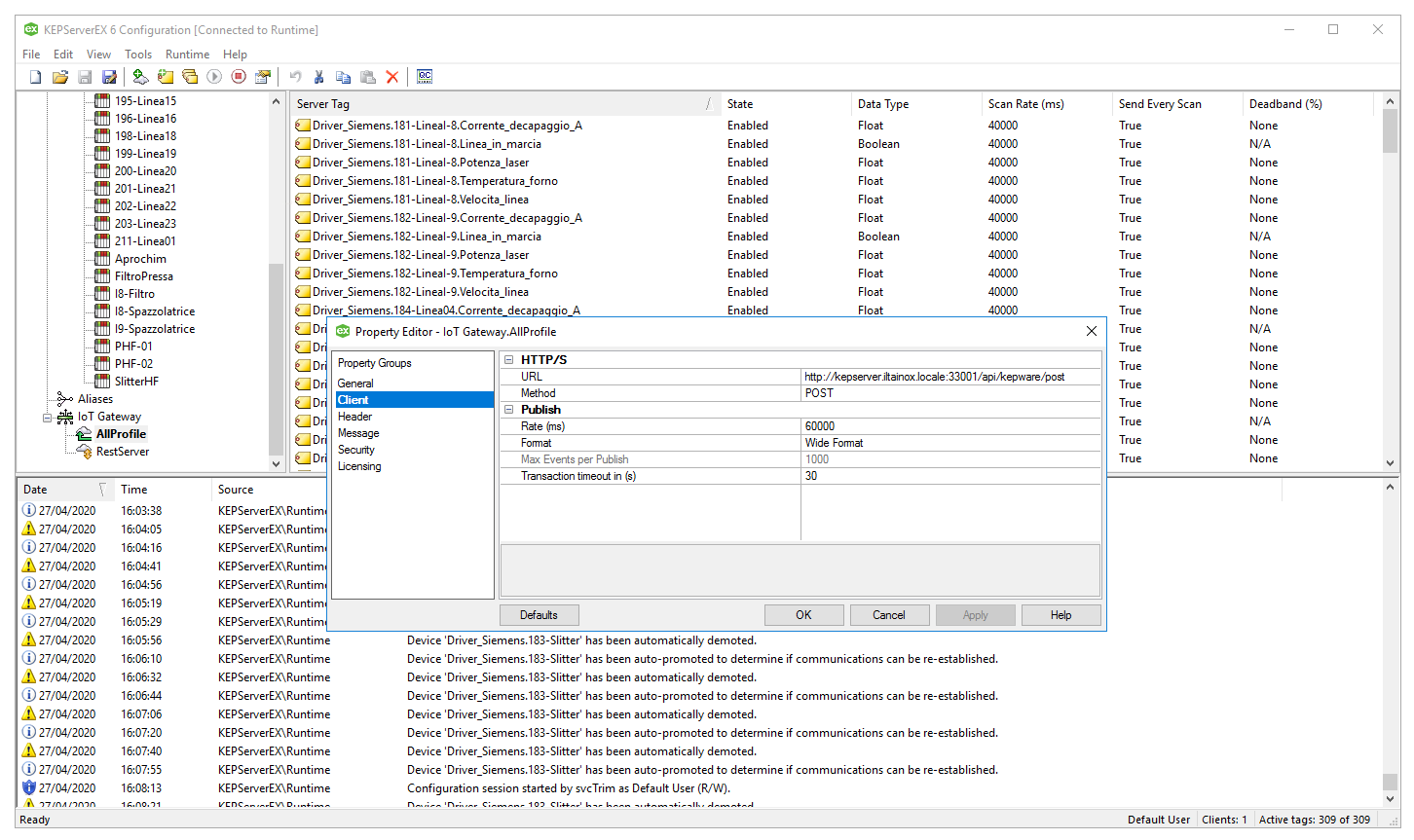The height and width of the screenshot is (840, 1414).
Task: Click the Format value Wide Format
Action: (x=950, y=443)
